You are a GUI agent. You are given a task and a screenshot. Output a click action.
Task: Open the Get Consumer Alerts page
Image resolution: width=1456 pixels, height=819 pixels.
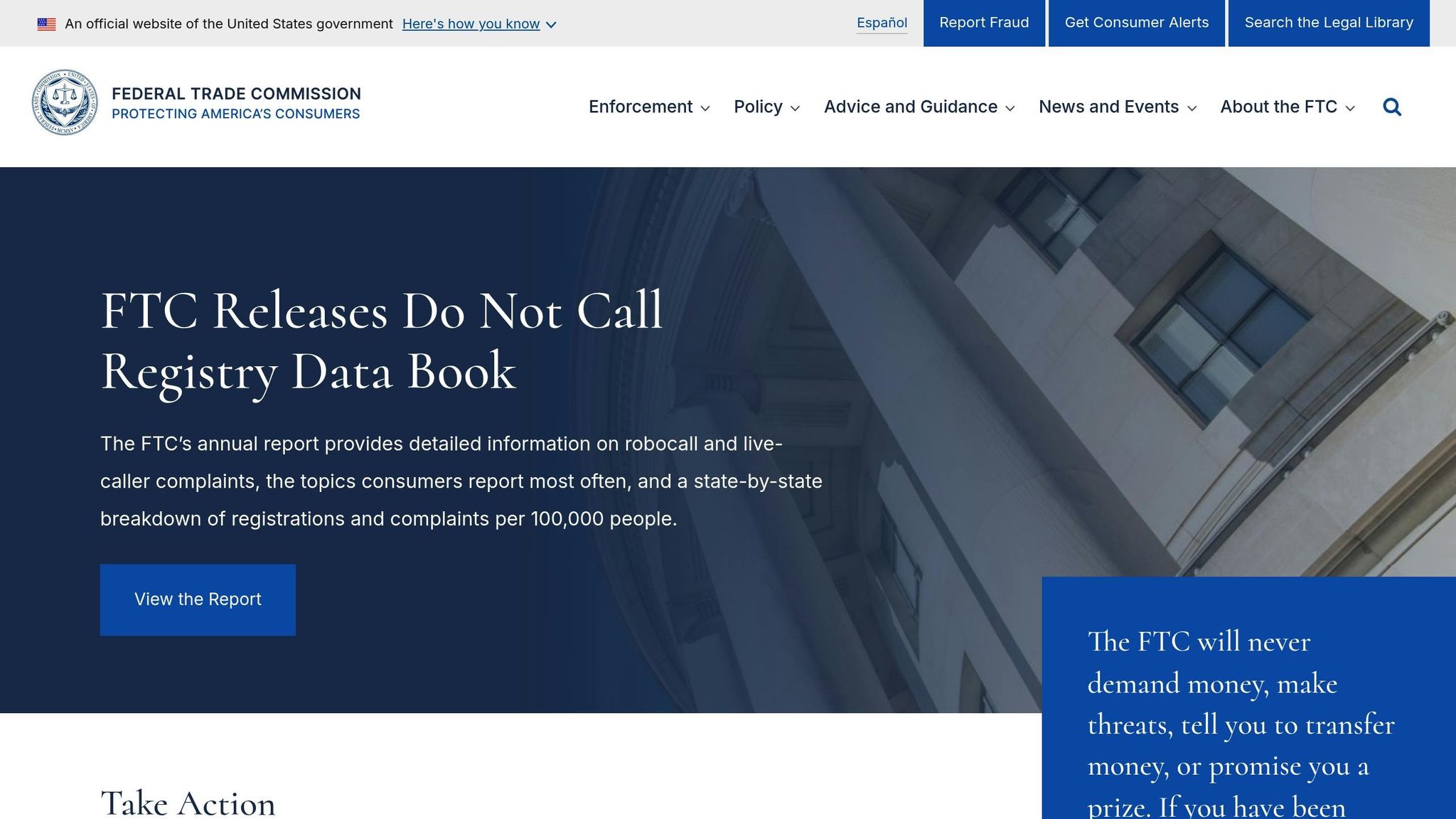(x=1136, y=22)
